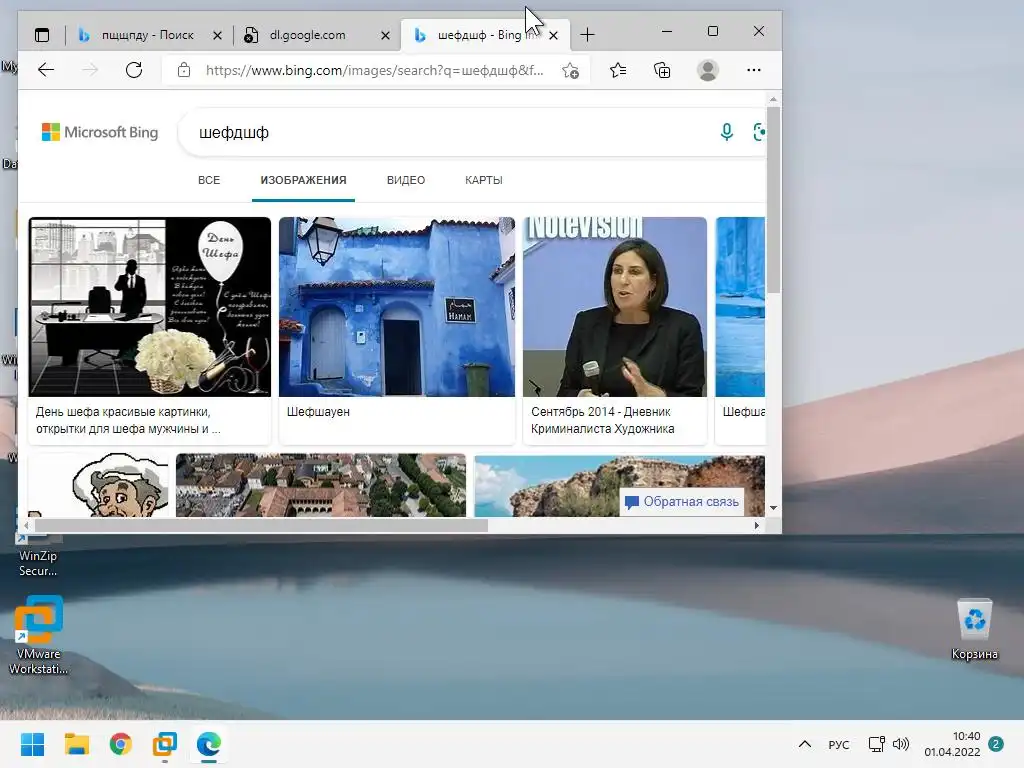Viewport: 1024px width, 768px height.
Task: Open Edge Settings and more menu
Action: [754, 70]
